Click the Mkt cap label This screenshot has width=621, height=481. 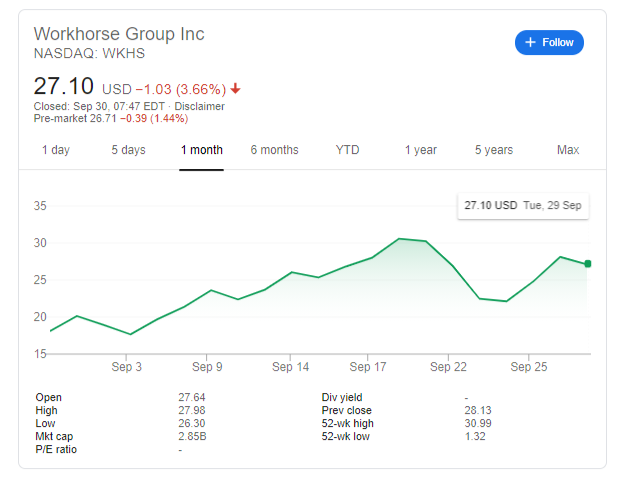point(54,436)
